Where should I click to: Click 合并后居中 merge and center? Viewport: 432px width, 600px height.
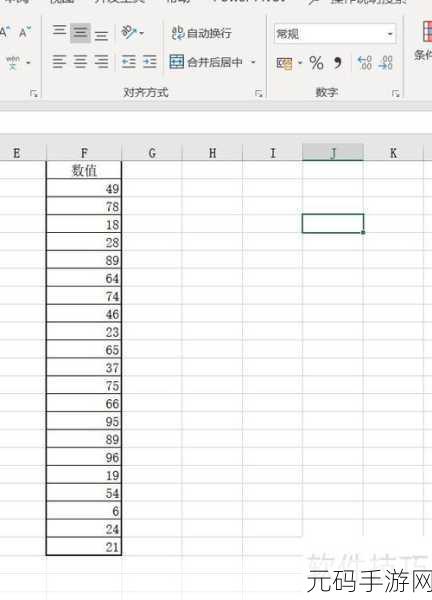[x=206, y=62]
